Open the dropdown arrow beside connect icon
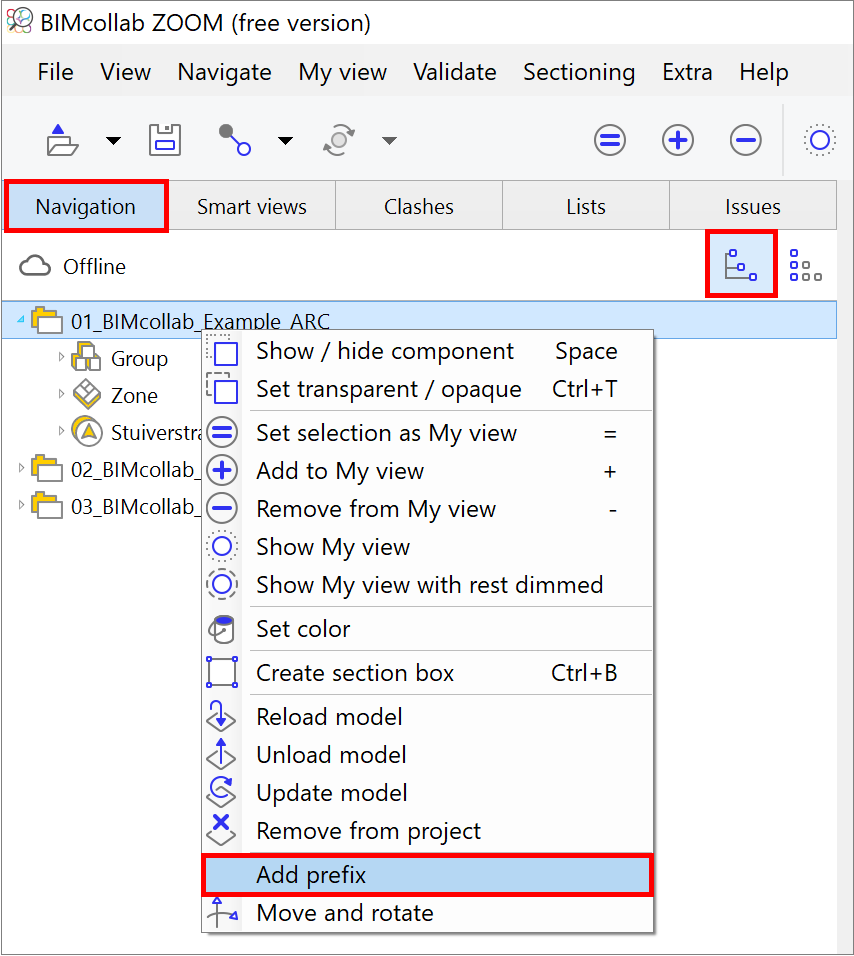 [285, 141]
